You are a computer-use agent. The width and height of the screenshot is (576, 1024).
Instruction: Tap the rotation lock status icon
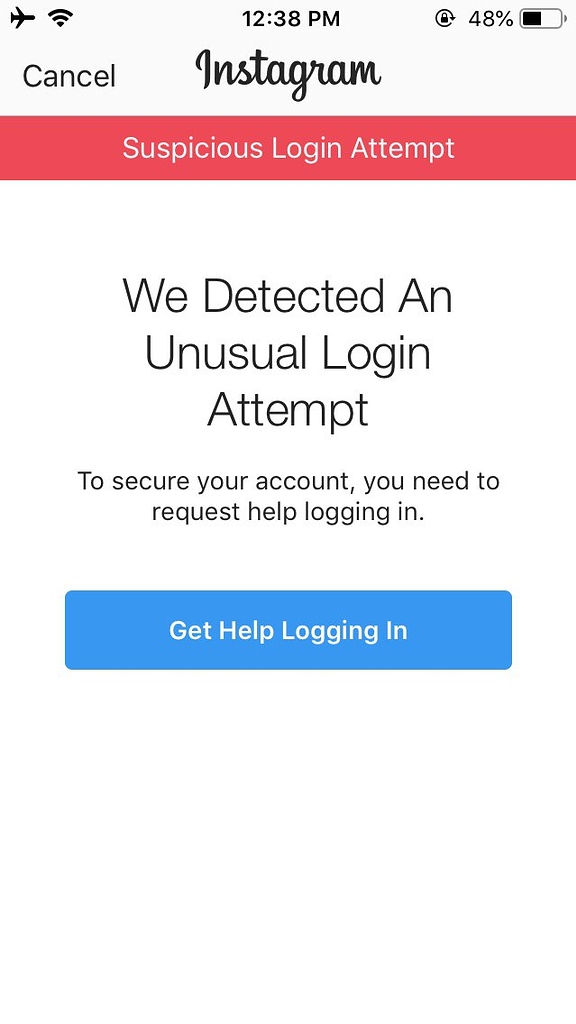(x=445, y=19)
